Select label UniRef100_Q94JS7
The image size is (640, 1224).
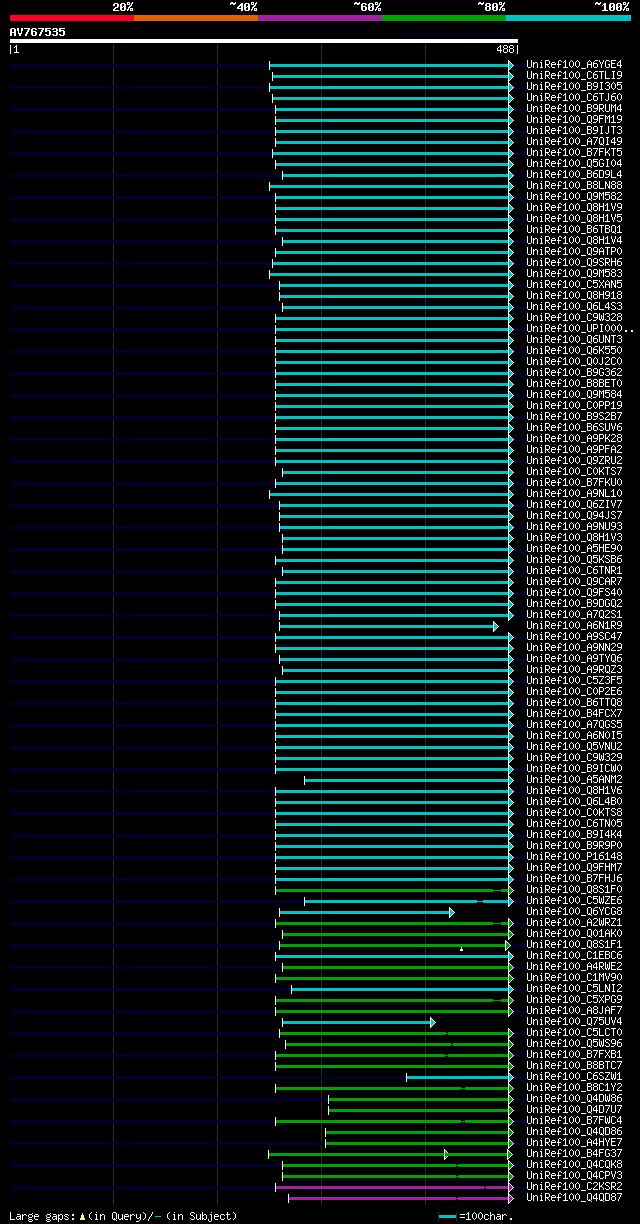coord(574,515)
